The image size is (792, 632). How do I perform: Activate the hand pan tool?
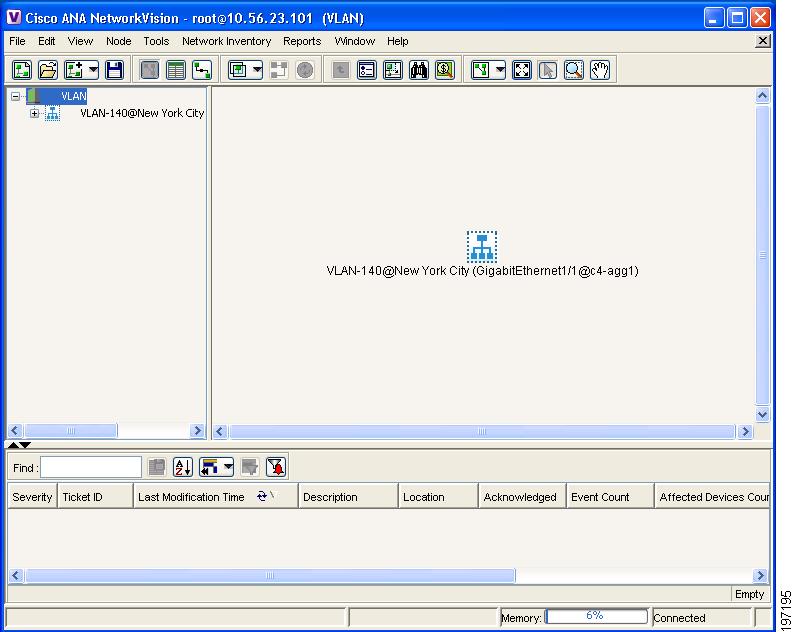pyautogui.click(x=600, y=70)
